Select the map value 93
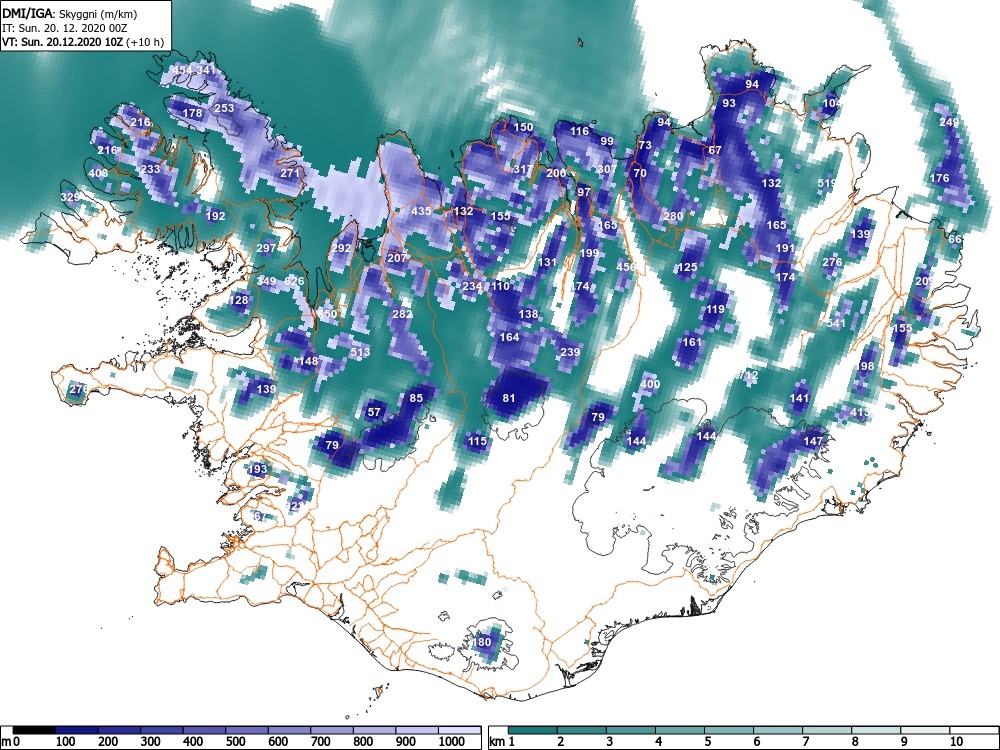 click(x=729, y=103)
